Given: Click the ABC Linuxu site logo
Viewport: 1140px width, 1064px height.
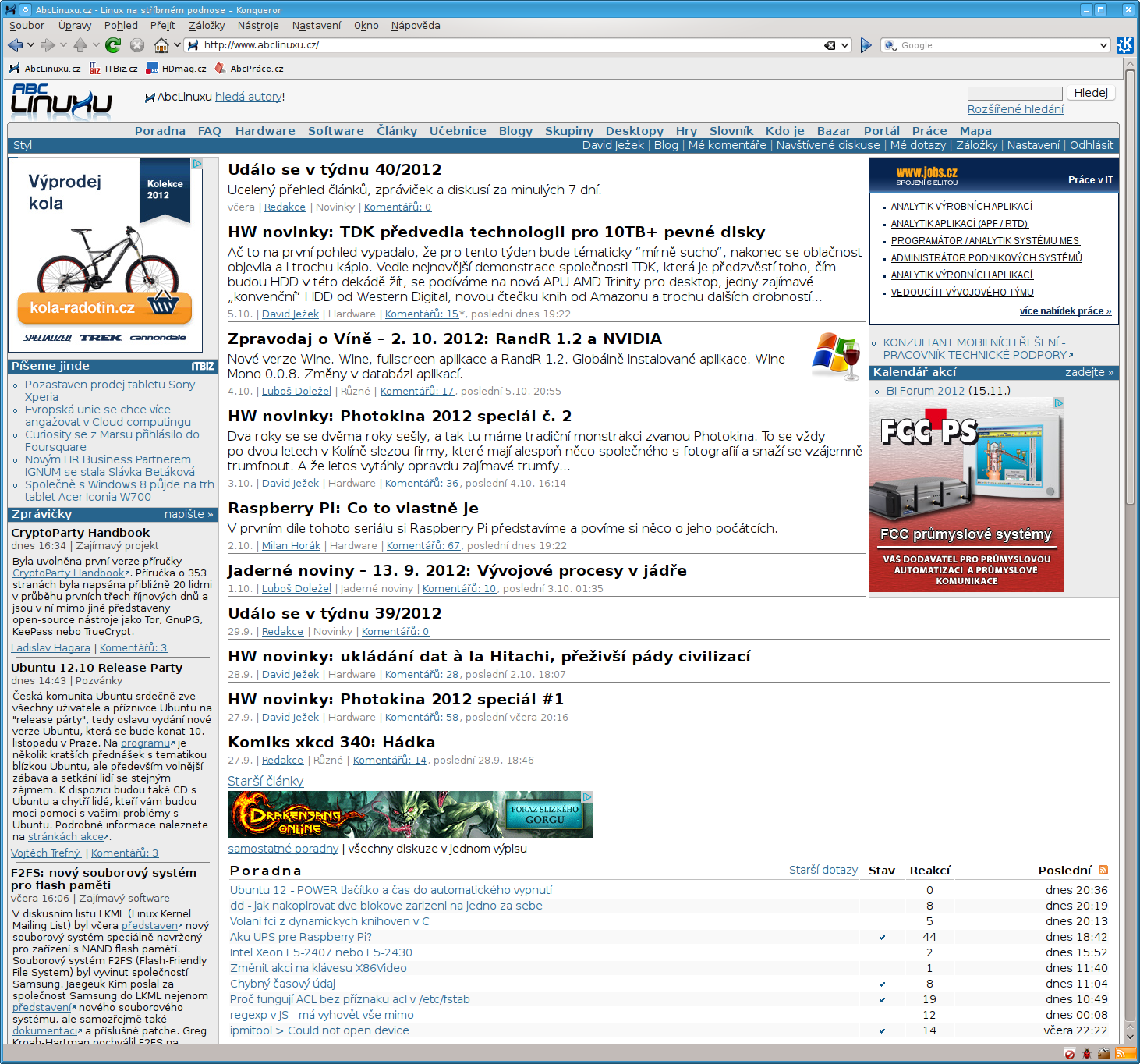Looking at the screenshot, I should point(62,101).
